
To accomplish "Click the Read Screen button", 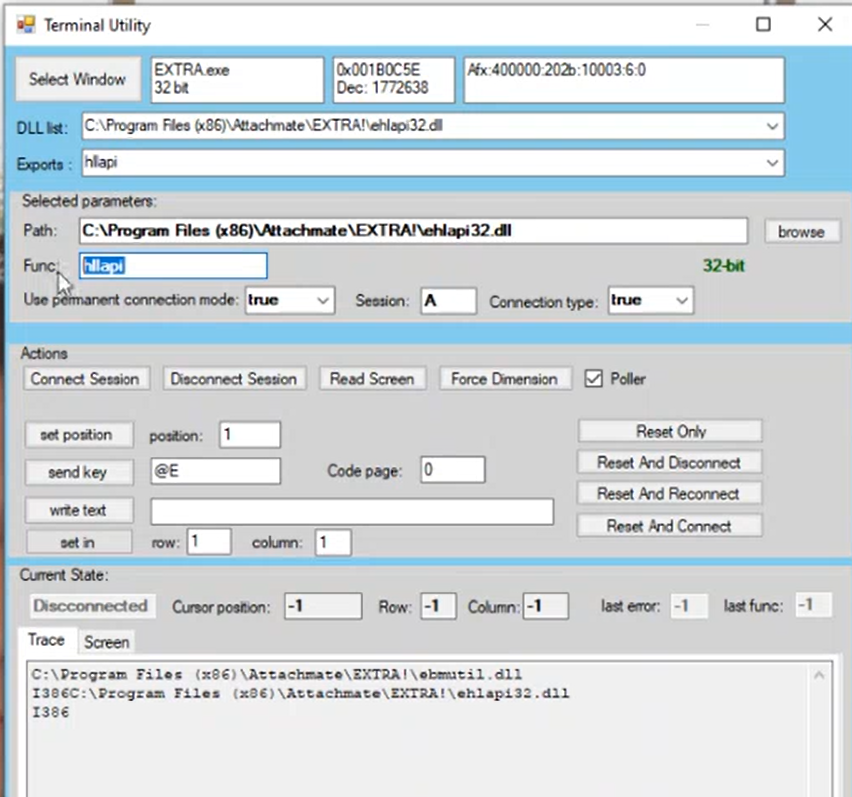I will pos(372,379).
